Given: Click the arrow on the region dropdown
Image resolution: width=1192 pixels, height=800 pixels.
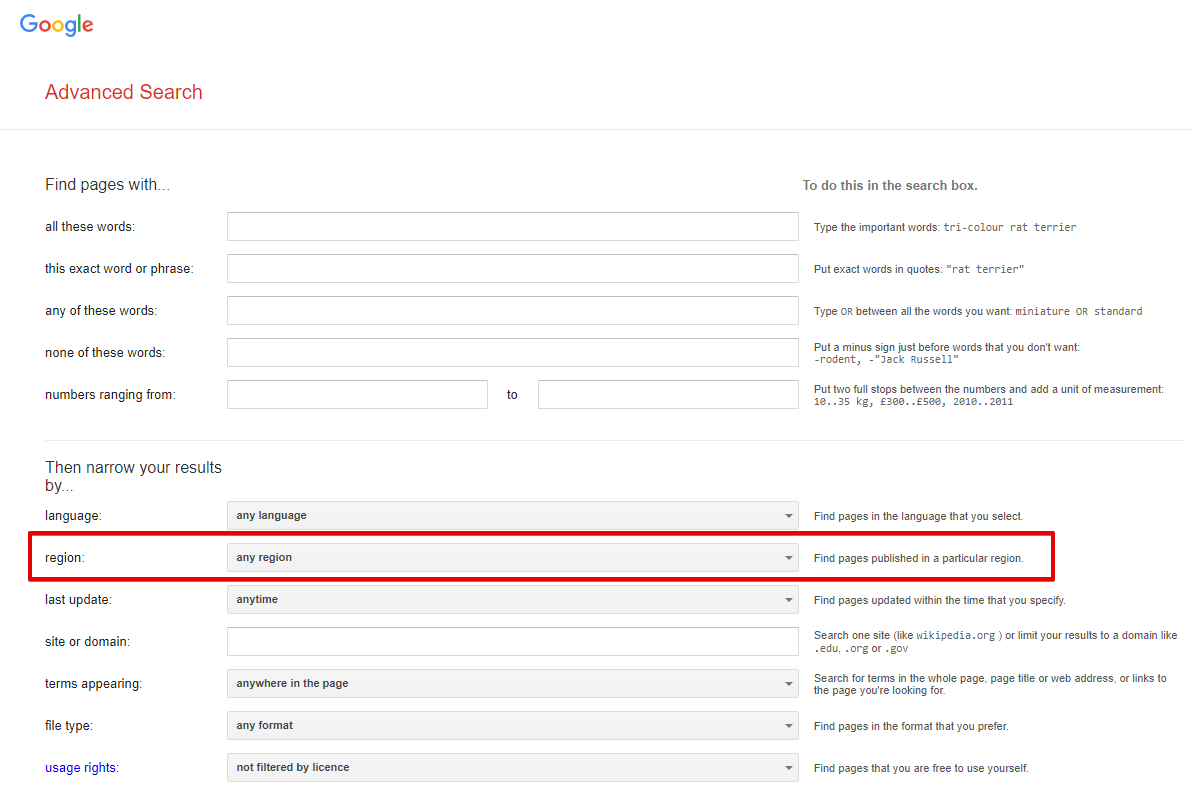Looking at the screenshot, I should pos(788,559).
